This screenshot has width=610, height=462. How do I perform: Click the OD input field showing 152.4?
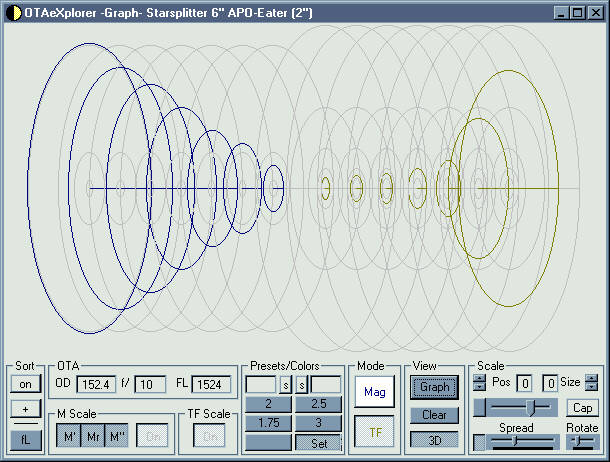96,385
